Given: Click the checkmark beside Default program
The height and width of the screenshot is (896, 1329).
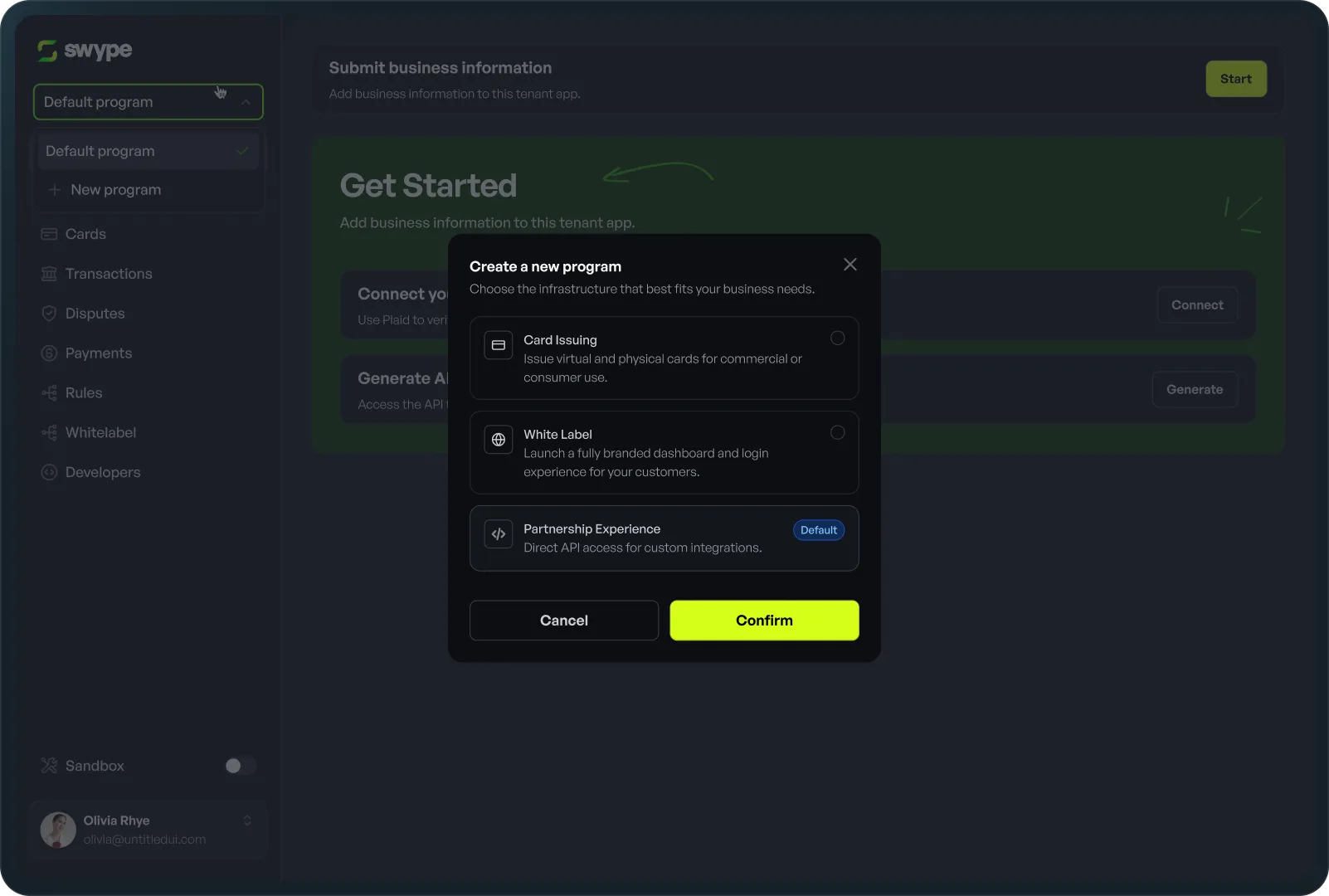Looking at the screenshot, I should click(242, 151).
